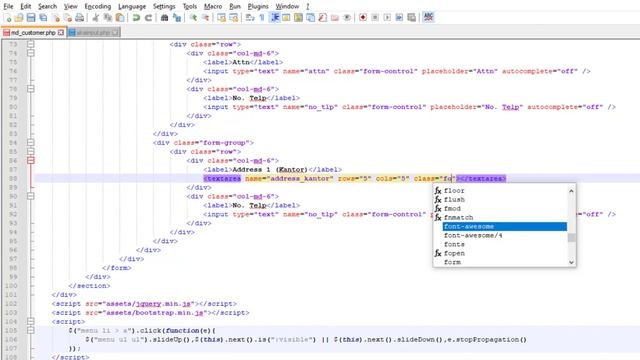640x360 pixels.
Task: Collapse the fold at line 74
Action: click(31, 53)
